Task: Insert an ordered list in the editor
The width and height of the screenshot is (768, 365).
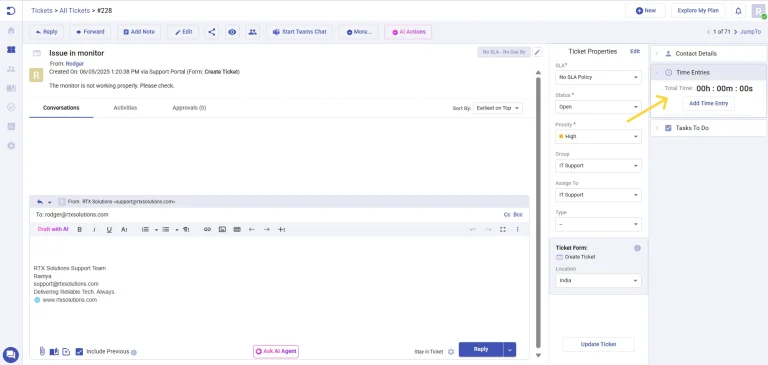Action: click(x=145, y=229)
